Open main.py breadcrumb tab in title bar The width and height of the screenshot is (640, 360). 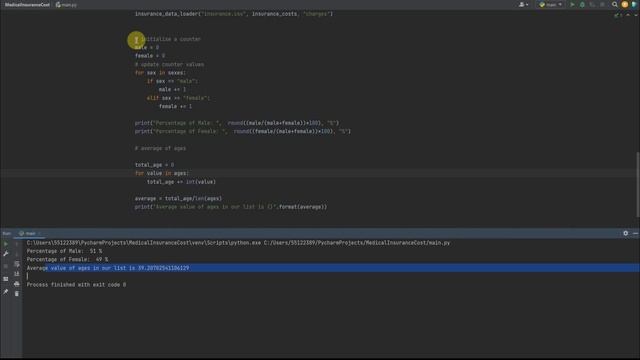pyautogui.click(x=67, y=5)
